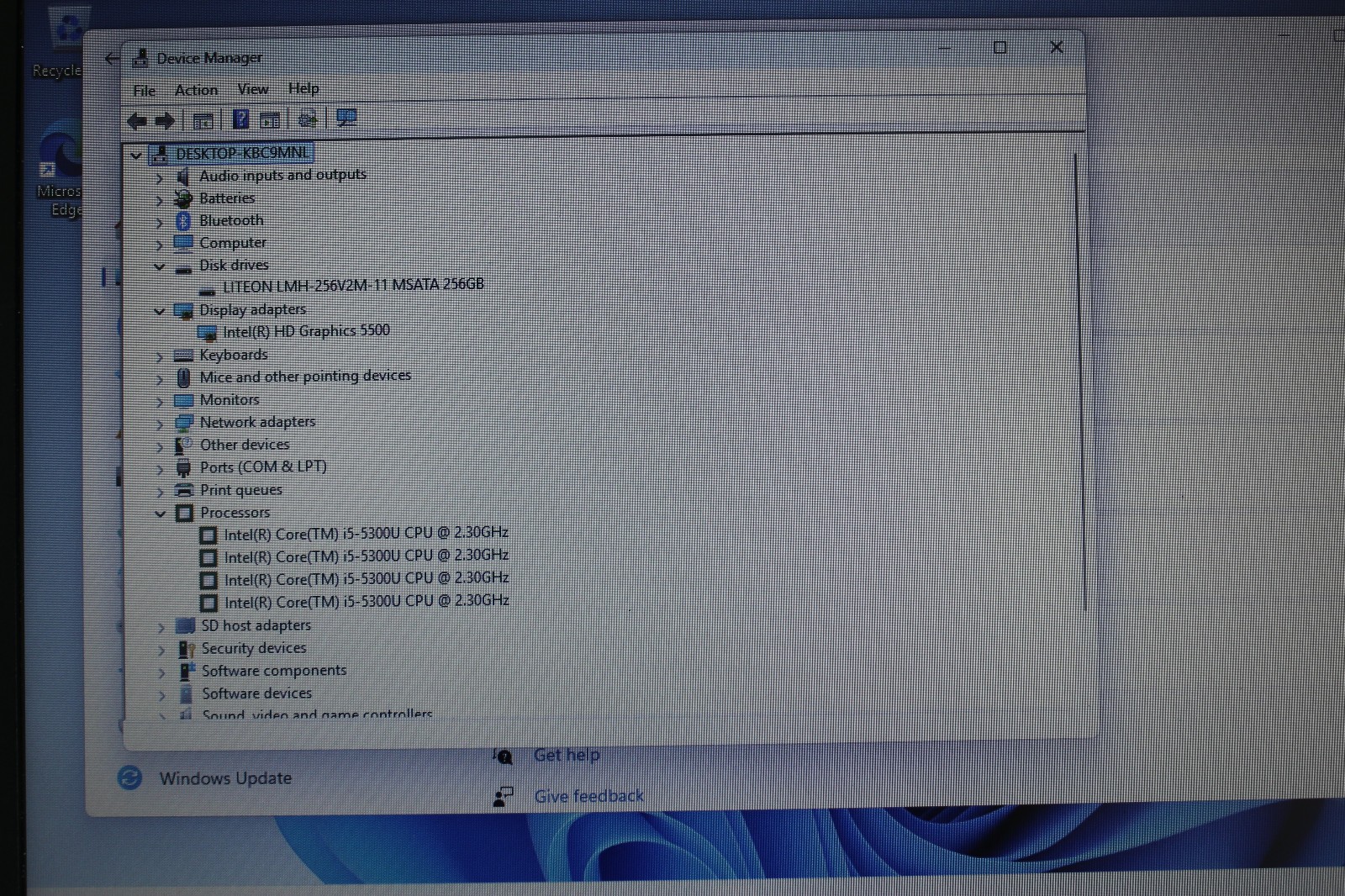
Task: Click the Keyboards category icon
Action: (x=183, y=356)
